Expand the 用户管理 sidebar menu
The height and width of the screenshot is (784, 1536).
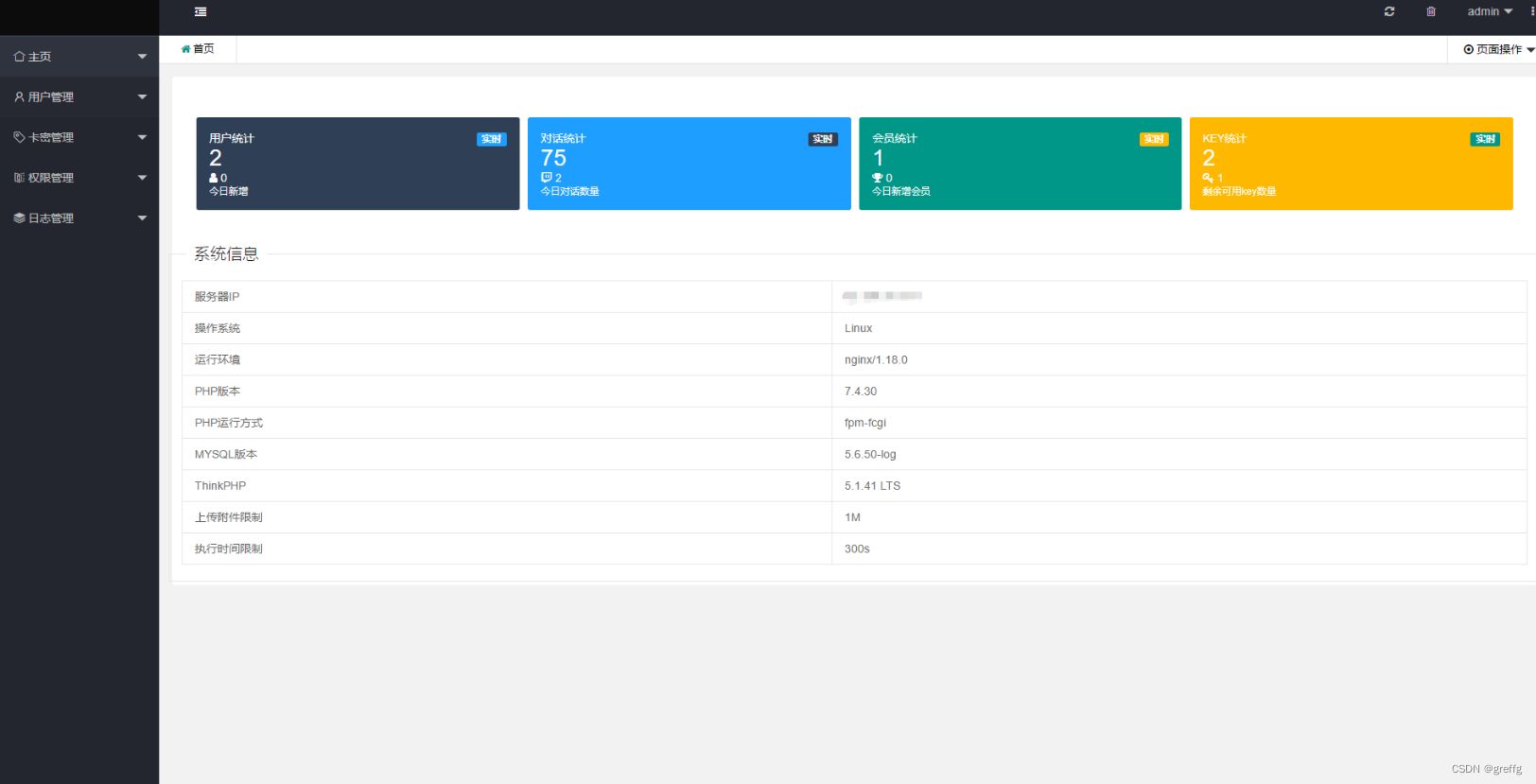coord(79,97)
